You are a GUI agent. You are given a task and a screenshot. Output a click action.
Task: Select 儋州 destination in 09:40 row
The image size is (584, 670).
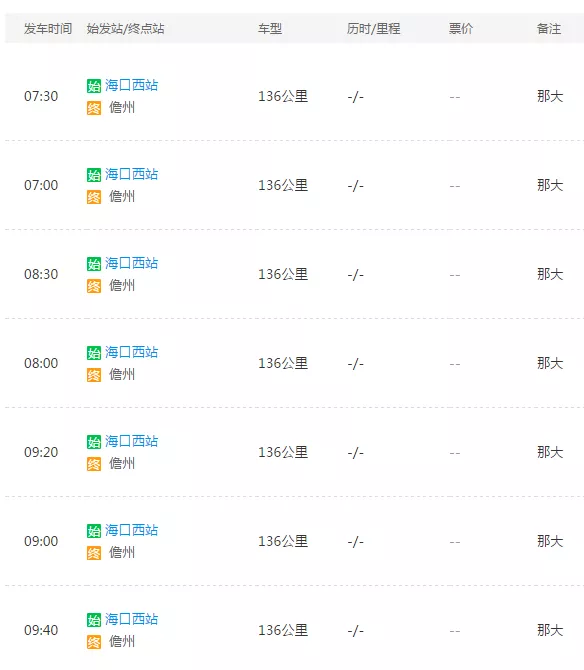[x=122, y=641]
